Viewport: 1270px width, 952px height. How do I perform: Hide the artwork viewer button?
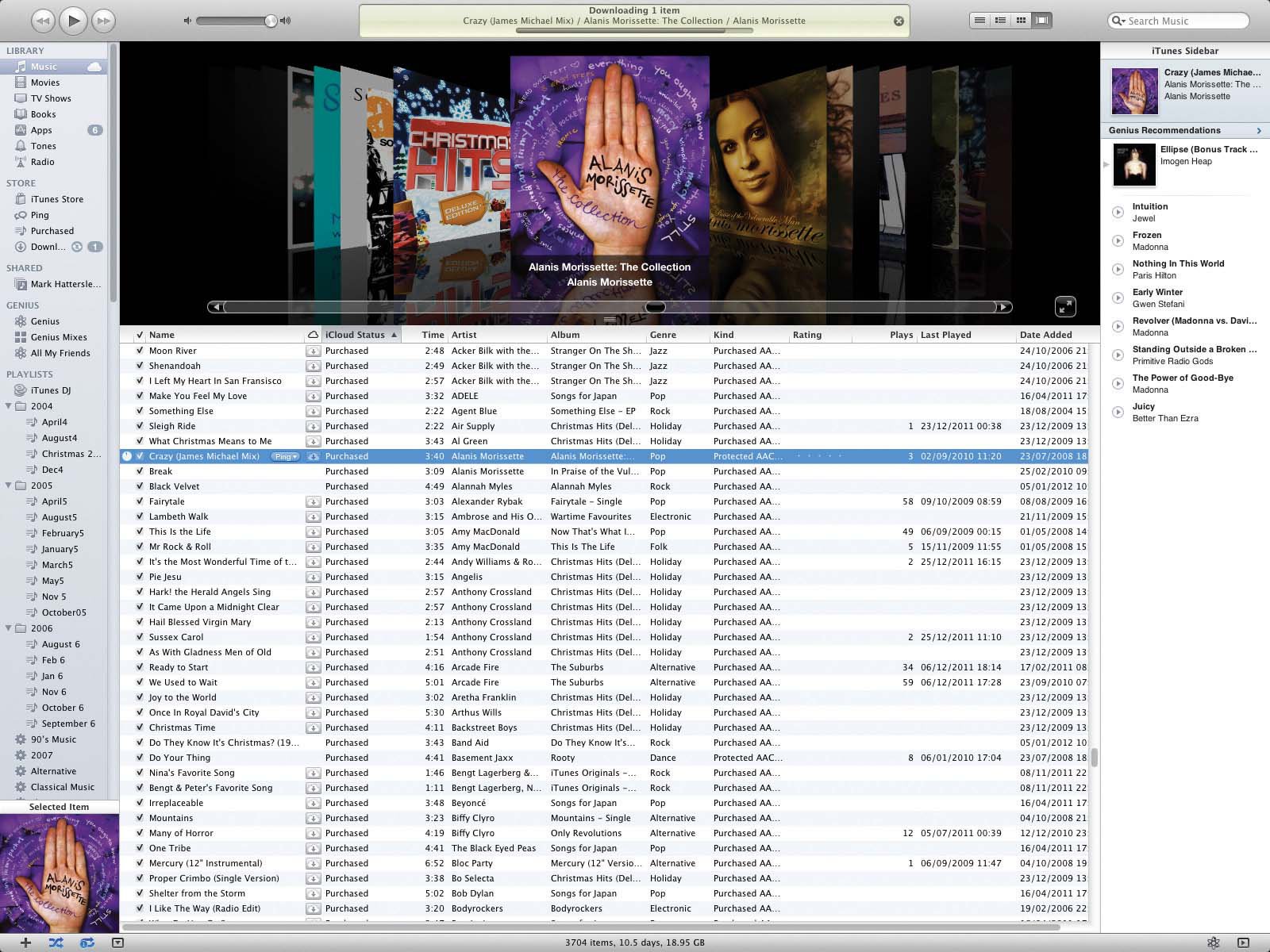(x=117, y=942)
